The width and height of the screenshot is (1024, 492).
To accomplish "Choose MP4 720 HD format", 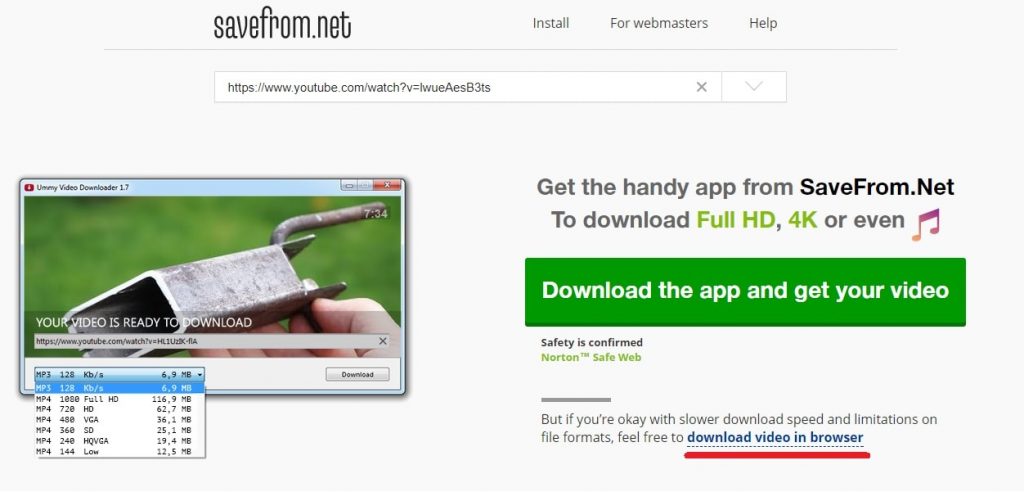I will click(x=120, y=409).
